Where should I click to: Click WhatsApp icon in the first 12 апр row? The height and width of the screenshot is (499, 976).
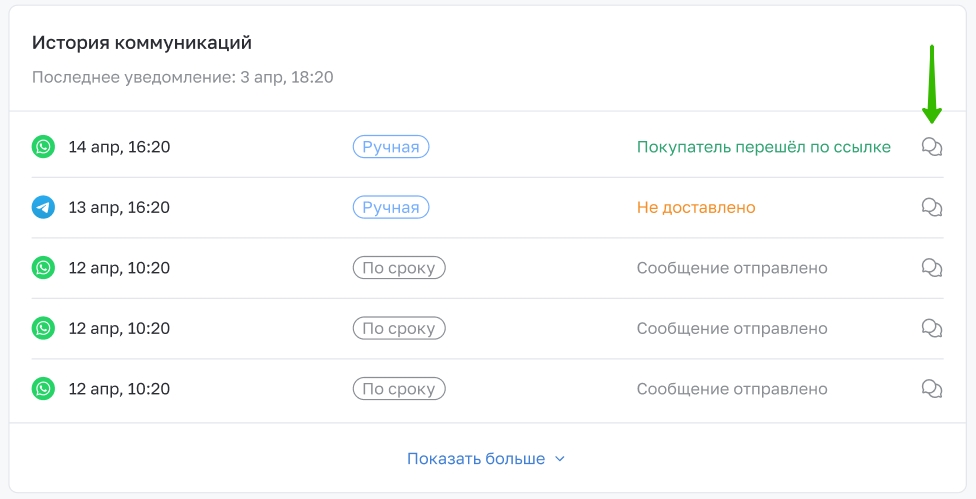(44, 268)
